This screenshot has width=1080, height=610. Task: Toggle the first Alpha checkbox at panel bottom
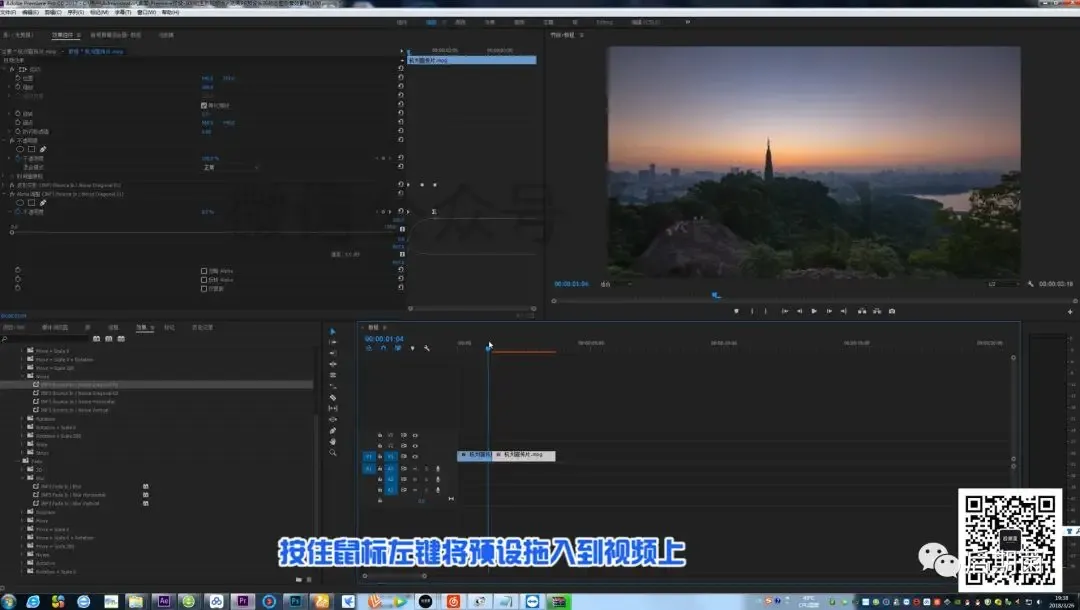click(x=204, y=271)
